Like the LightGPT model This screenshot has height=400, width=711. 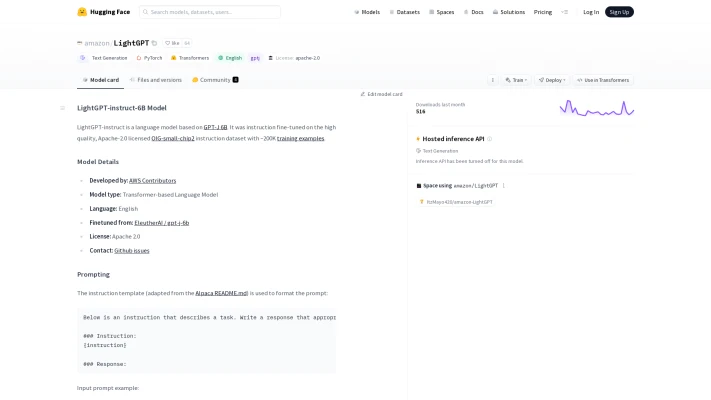(172, 43)
